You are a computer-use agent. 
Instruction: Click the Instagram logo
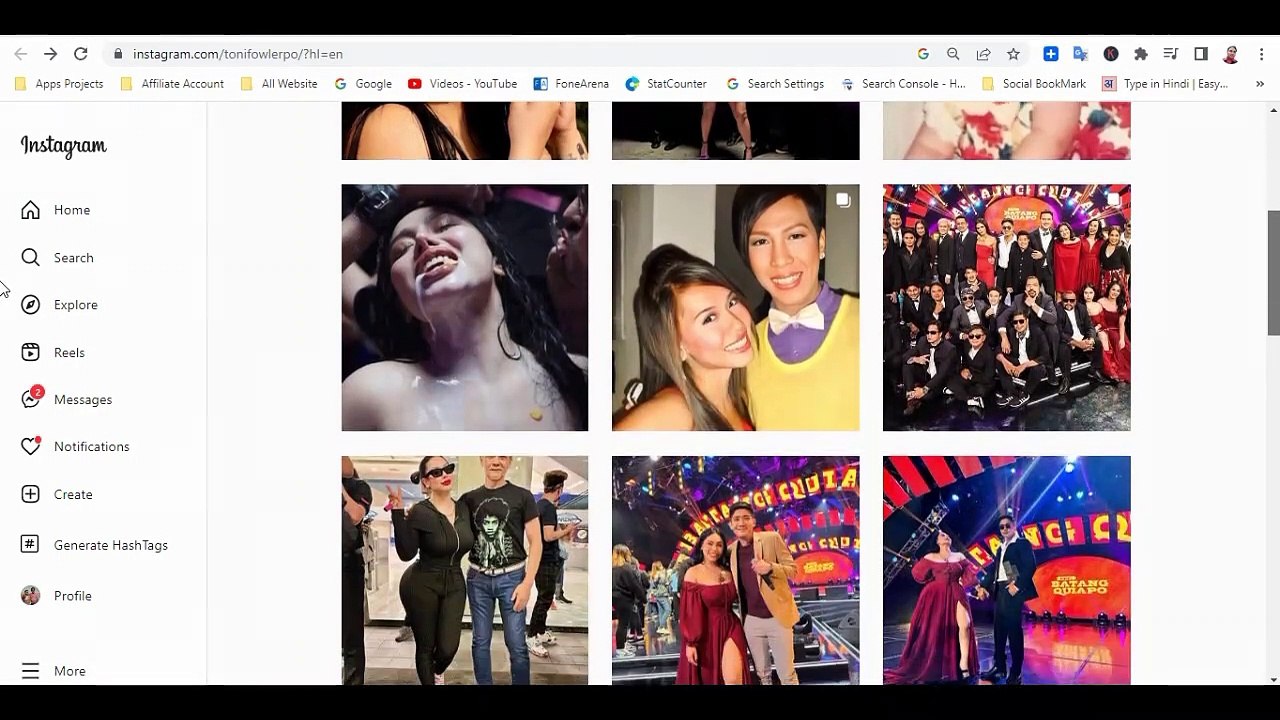click(x=63, y=146)
